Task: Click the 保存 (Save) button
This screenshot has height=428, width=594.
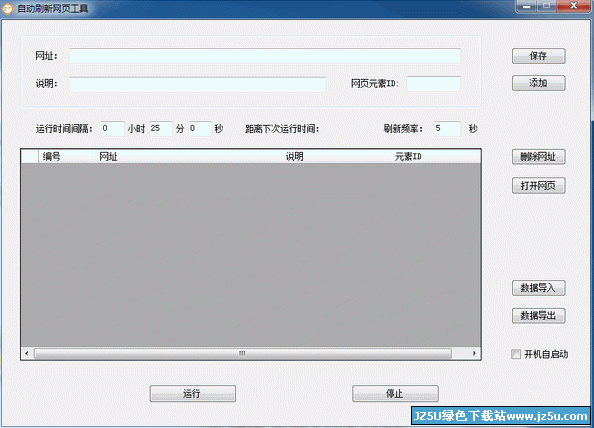Action: click(x=538, y=56)
